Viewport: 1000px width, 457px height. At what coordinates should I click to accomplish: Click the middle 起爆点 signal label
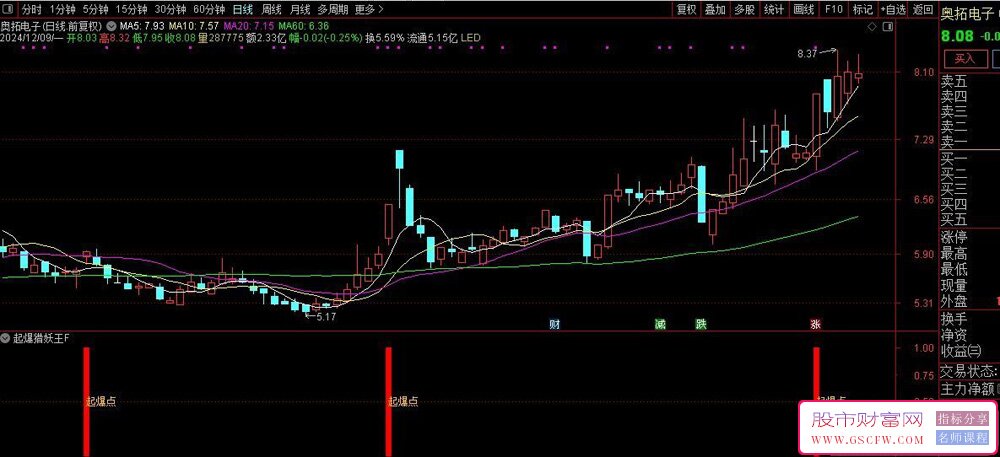tap(404, 401)
